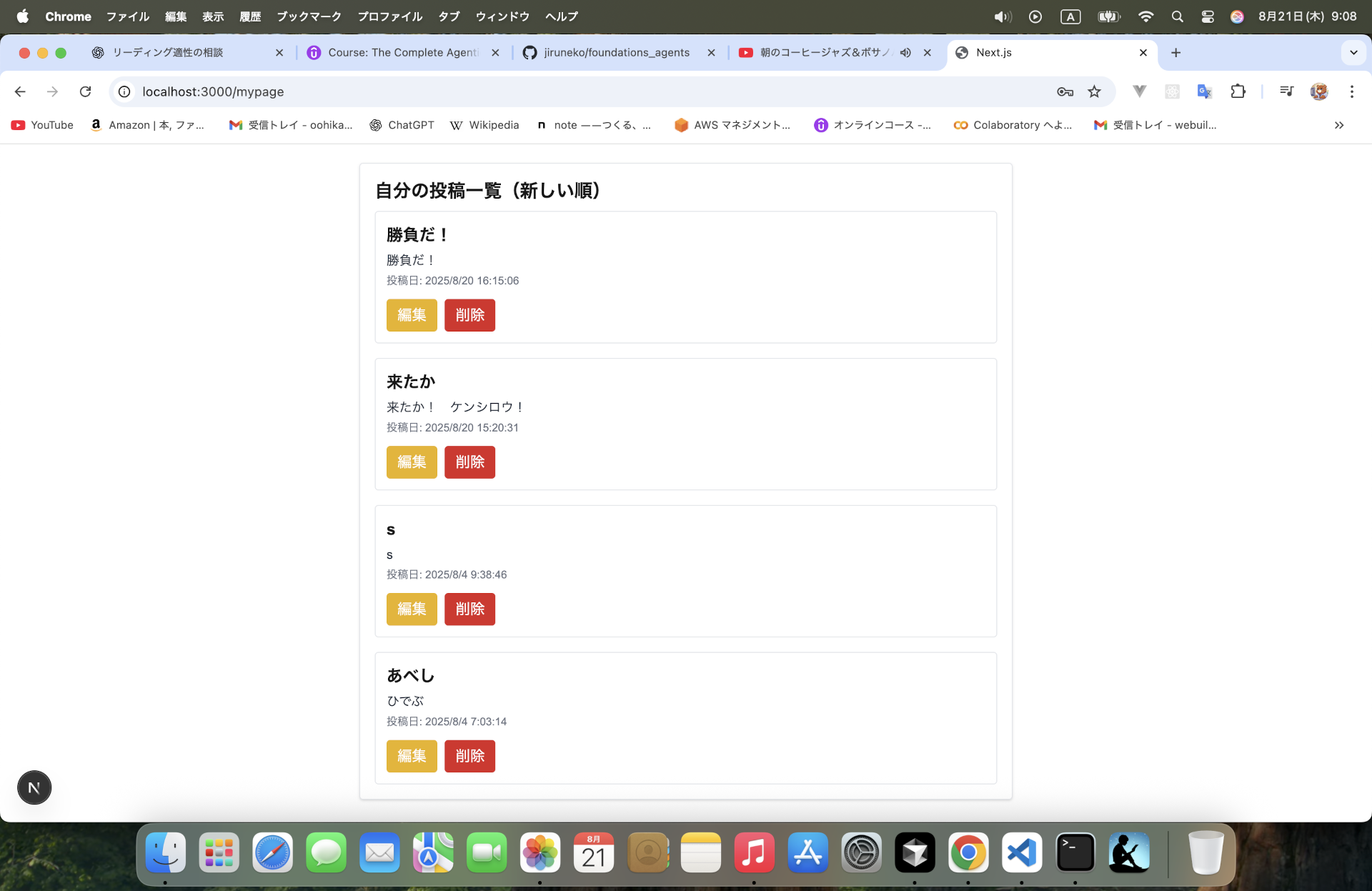This screenshot has height=891, width=1372.
Task: Click the input source indicator in menu bar
Action: (x=1070, y=16)
